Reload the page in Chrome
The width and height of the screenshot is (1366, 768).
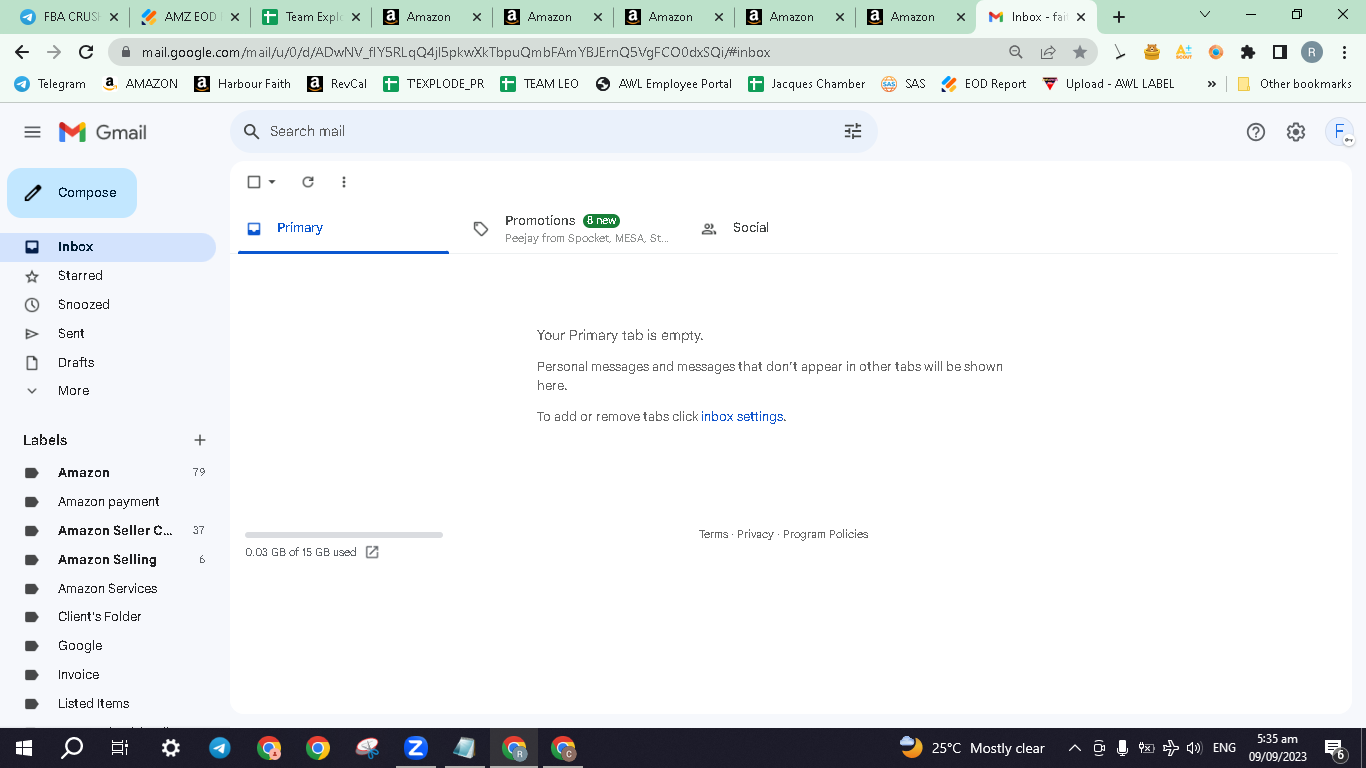click(86, 52)
